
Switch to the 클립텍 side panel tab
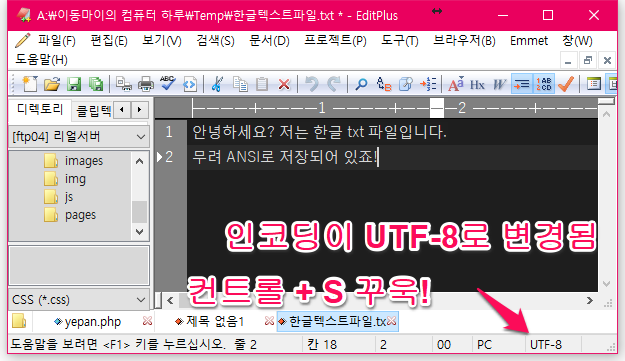(93, 110)
